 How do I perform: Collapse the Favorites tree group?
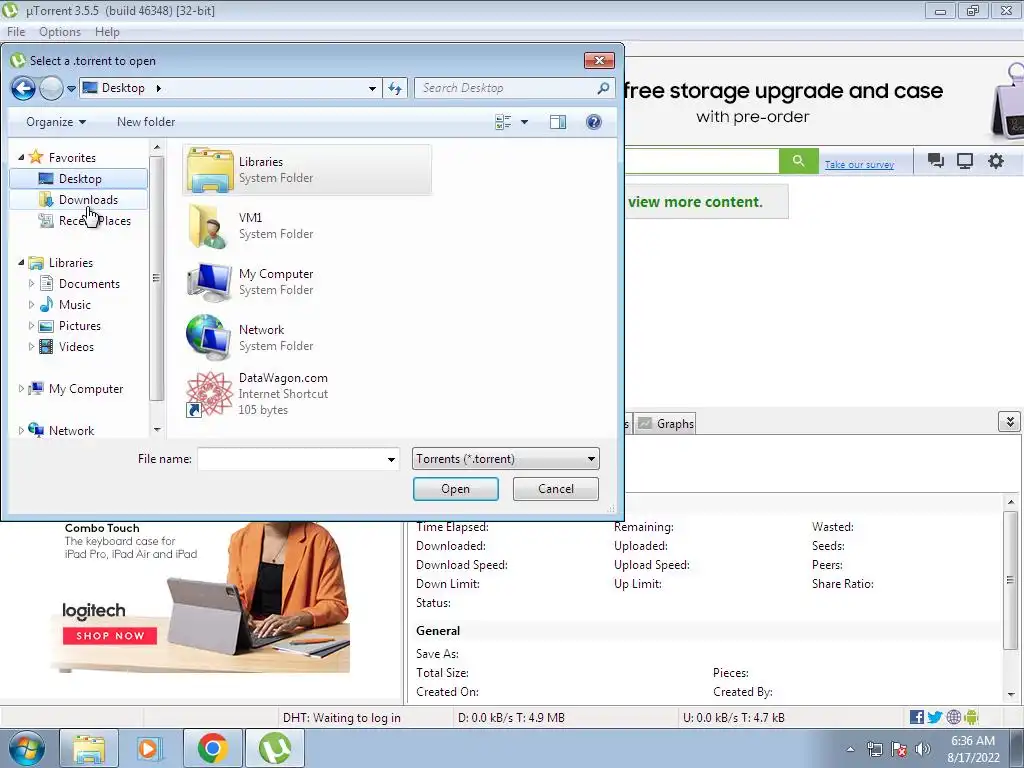click(21, 157)
